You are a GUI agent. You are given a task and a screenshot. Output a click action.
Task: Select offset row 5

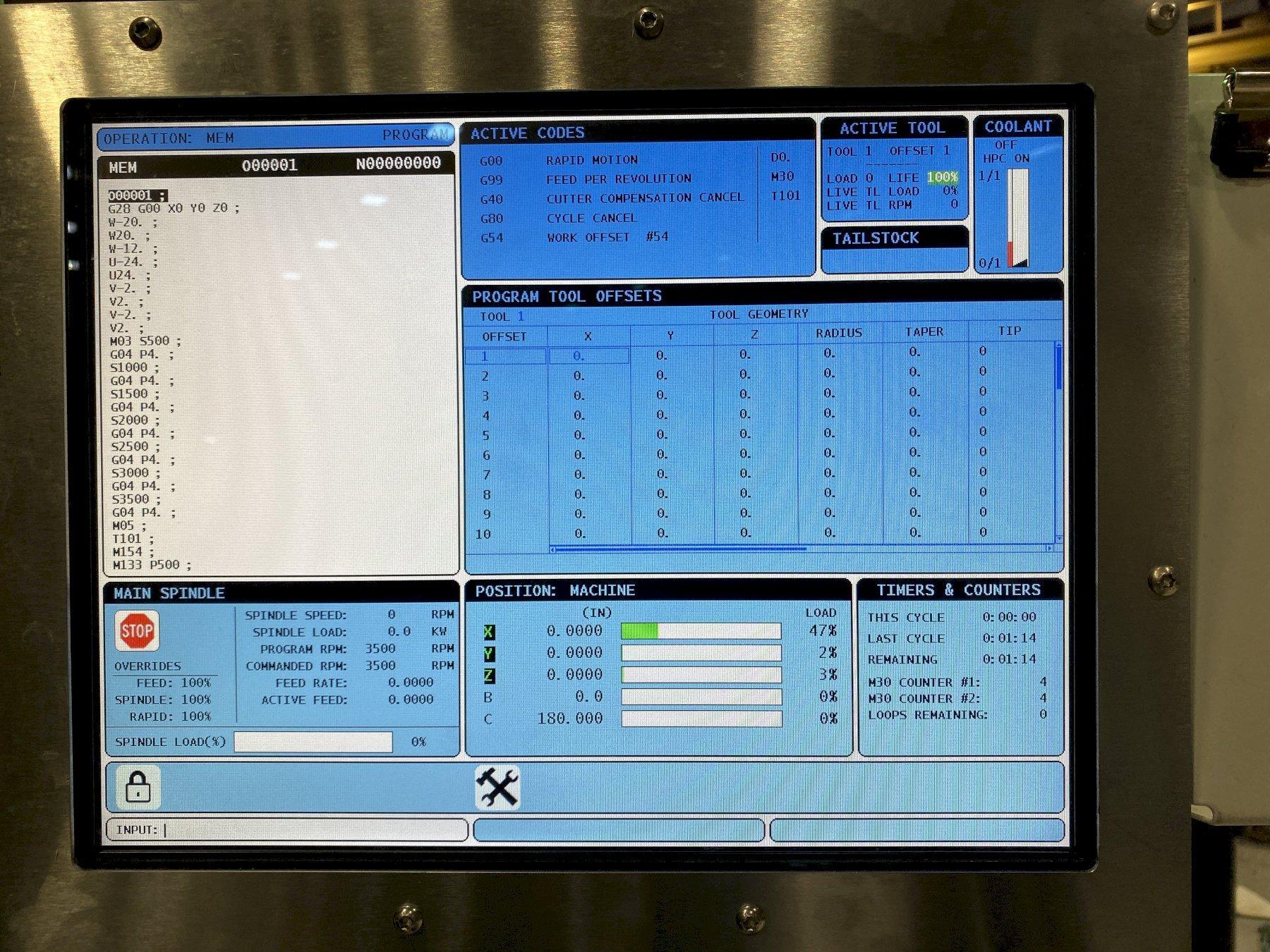click(760, 434)
